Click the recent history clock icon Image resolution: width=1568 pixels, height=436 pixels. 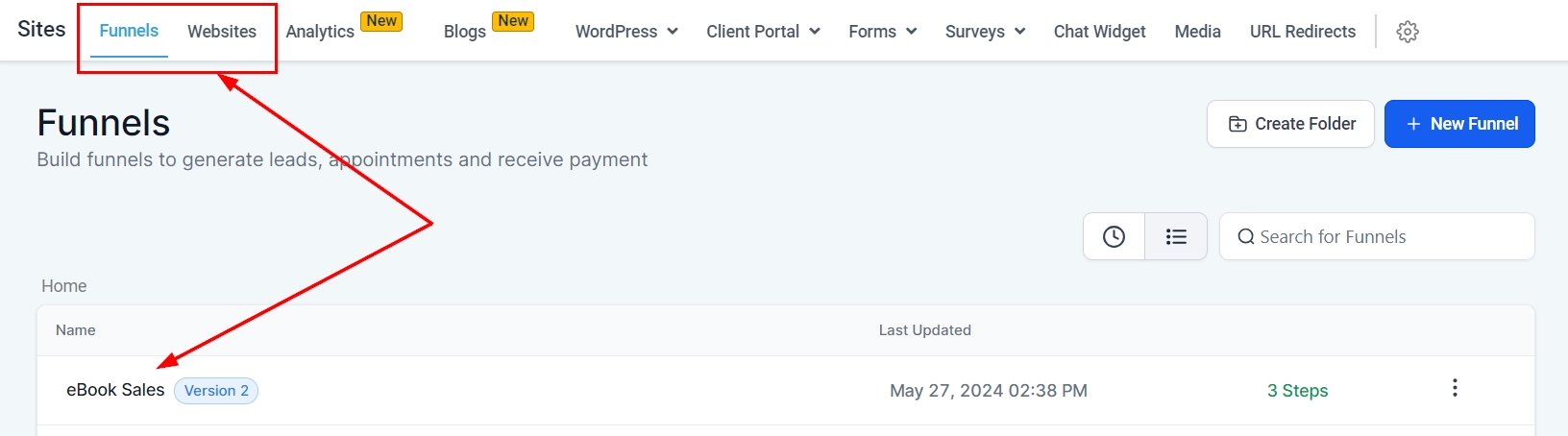click(1114, 236)
